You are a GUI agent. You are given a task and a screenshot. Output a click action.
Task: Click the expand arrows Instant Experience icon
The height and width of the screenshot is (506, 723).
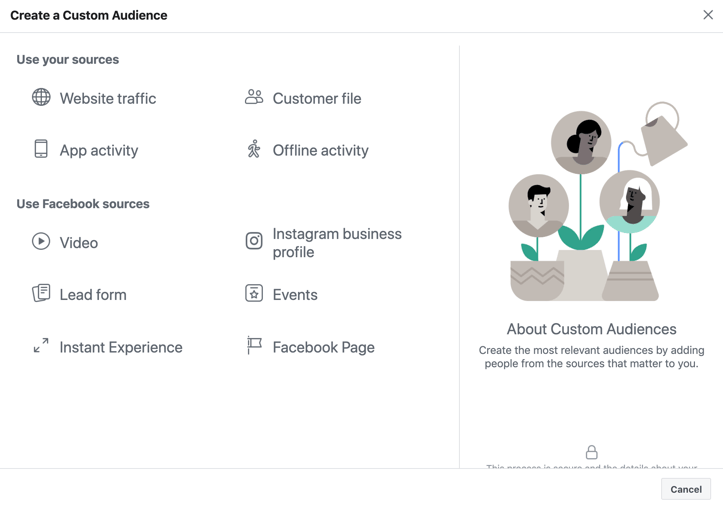click(x=41, y=345)
